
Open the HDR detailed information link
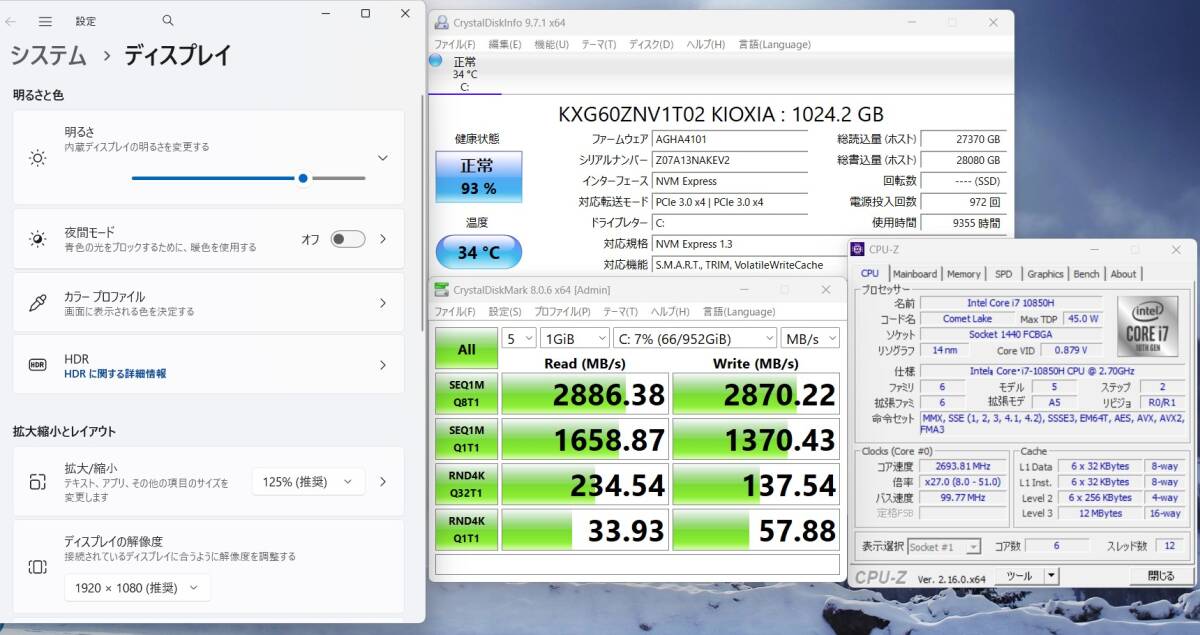115,374
